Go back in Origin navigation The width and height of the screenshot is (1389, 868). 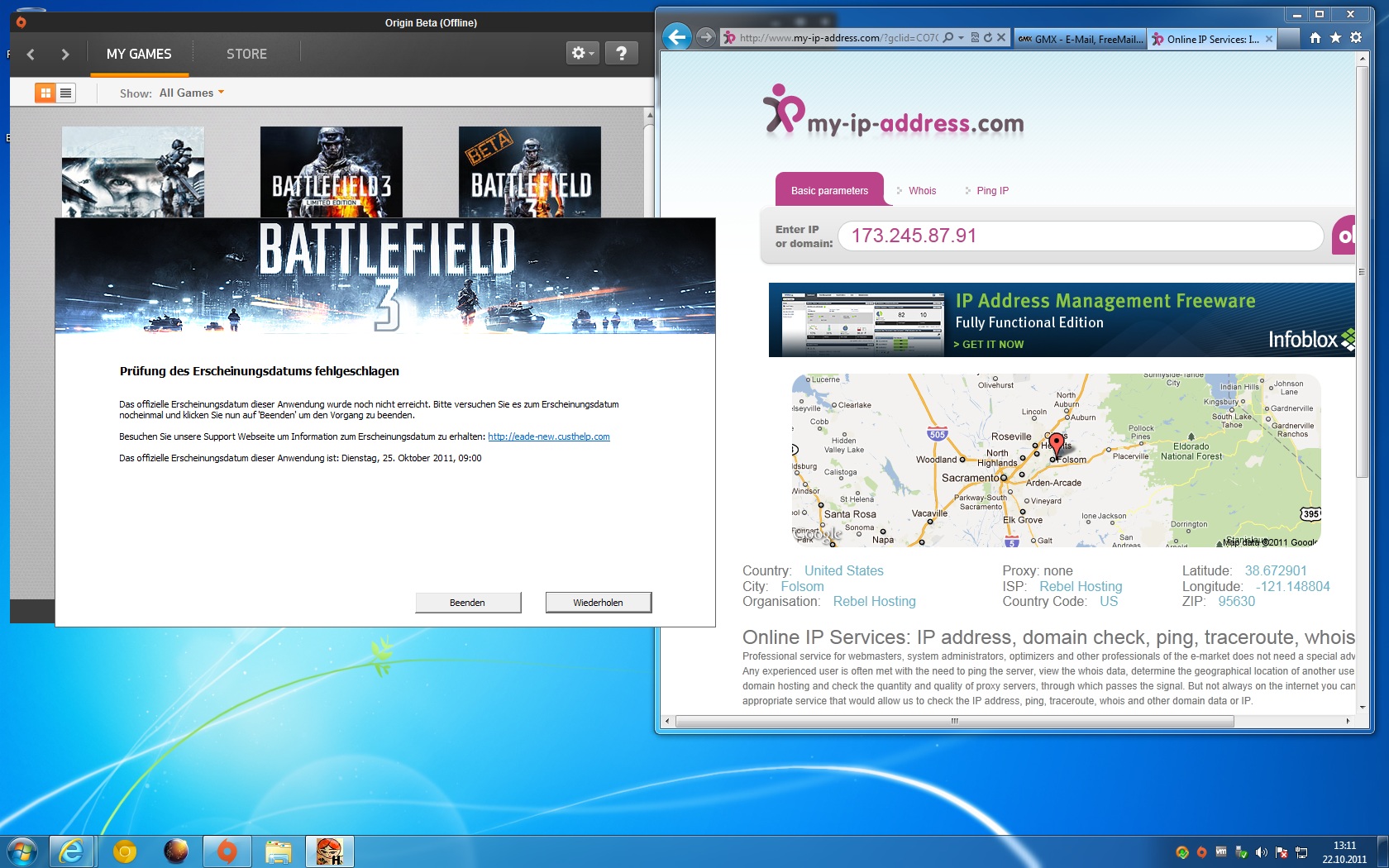point(31,55)
